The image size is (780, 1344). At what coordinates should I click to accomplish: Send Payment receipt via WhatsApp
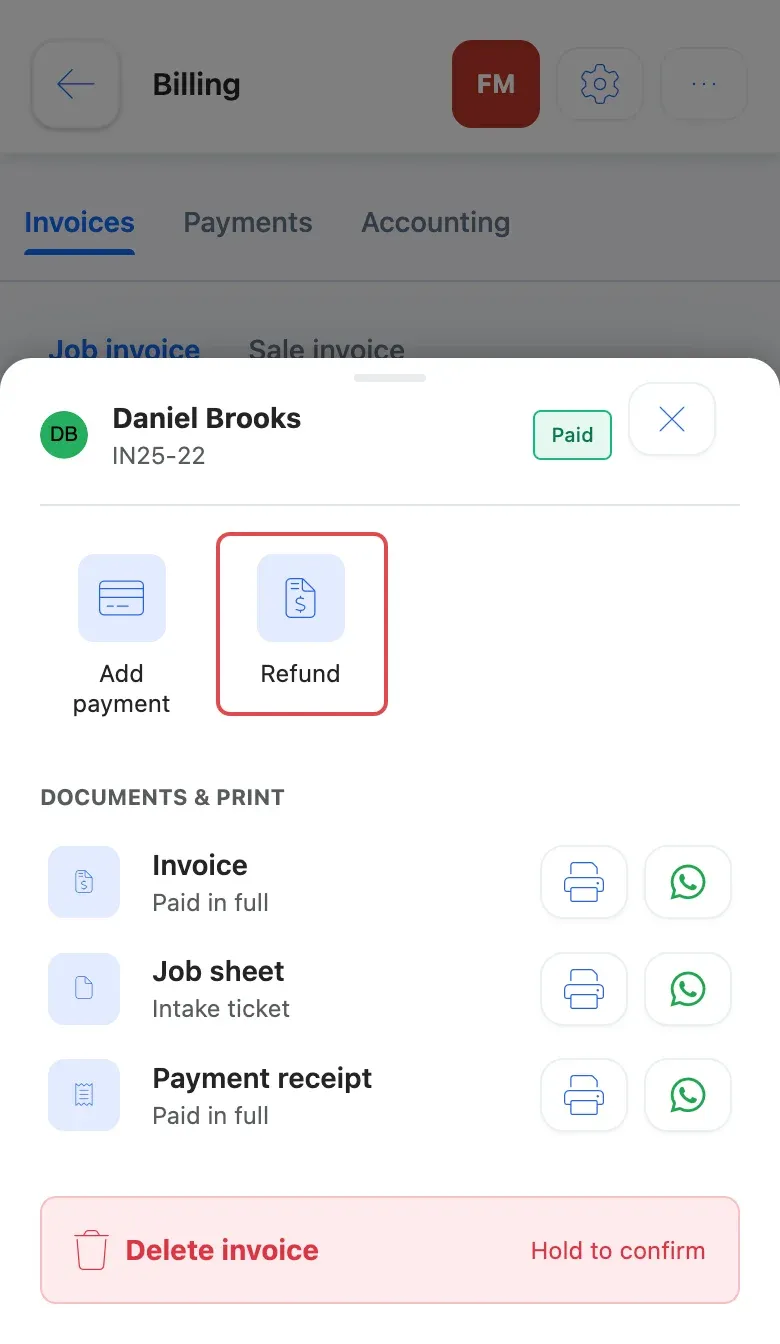[688, 1095]
